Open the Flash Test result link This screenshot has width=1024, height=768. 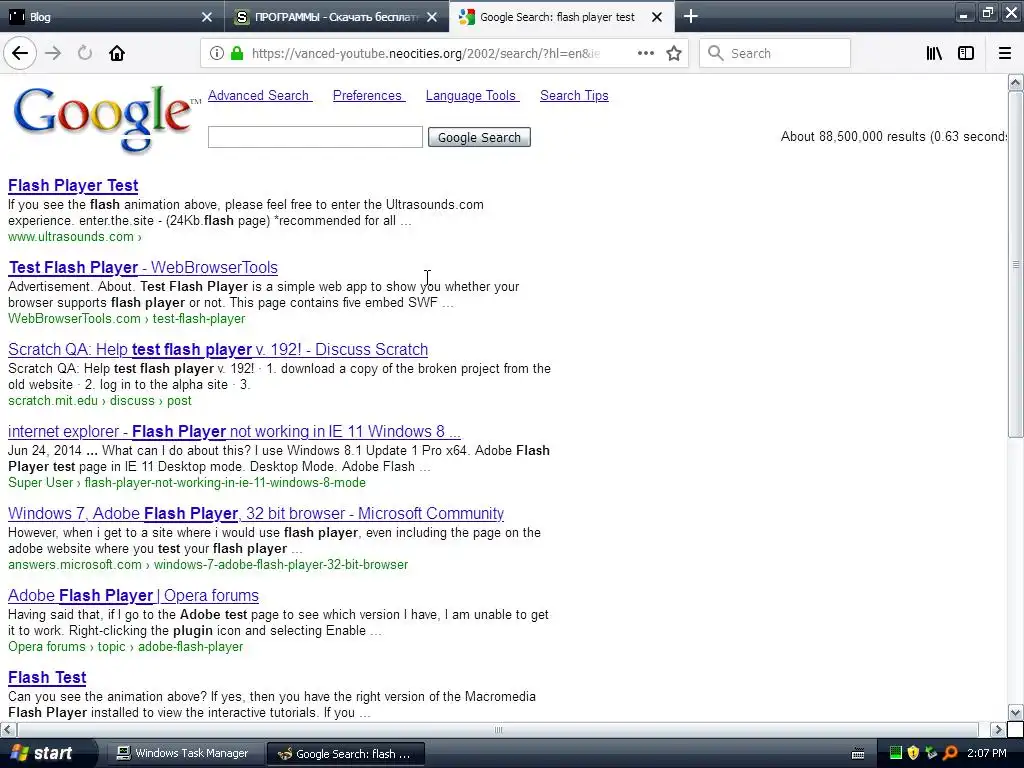tap(47, 677)
